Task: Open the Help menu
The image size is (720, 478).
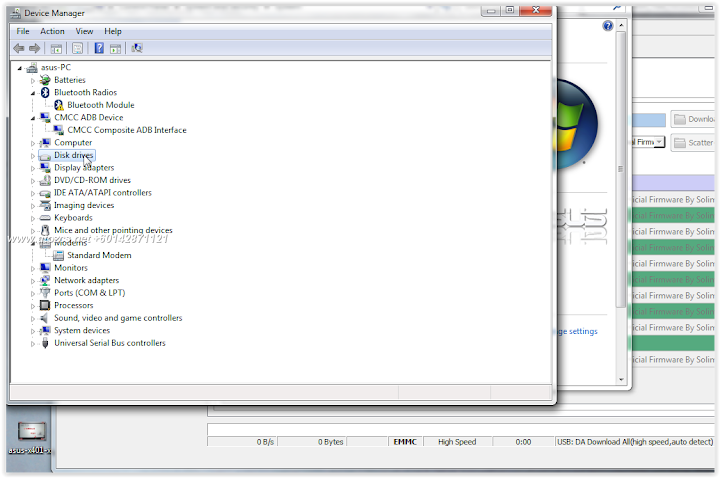Action: [112, 31]
